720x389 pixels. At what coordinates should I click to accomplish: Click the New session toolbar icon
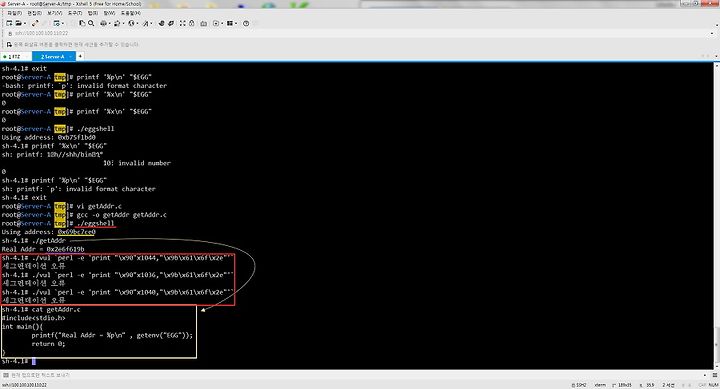point(9,23)
